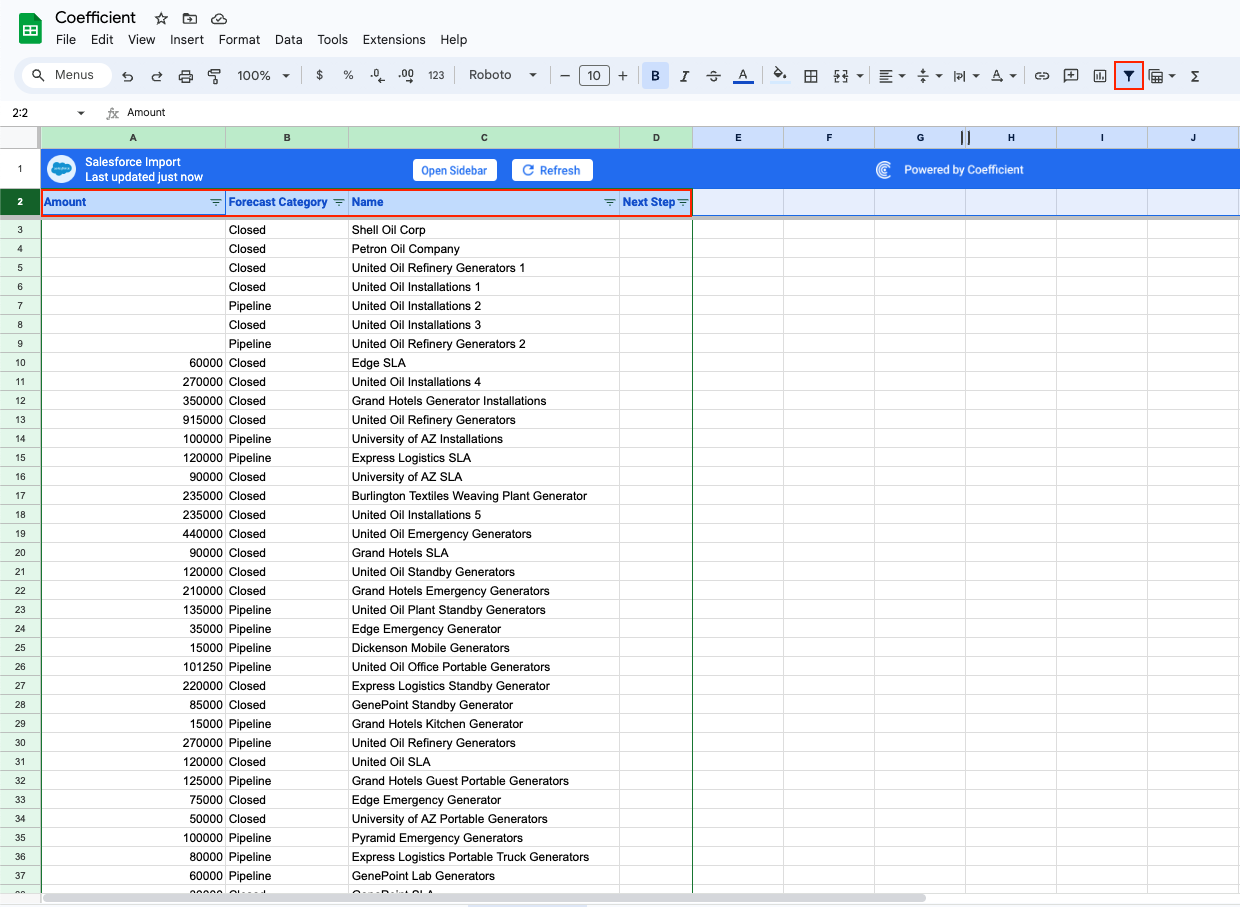Click the Refresh button
This screenshot has width=1240, height=907.
552,170
